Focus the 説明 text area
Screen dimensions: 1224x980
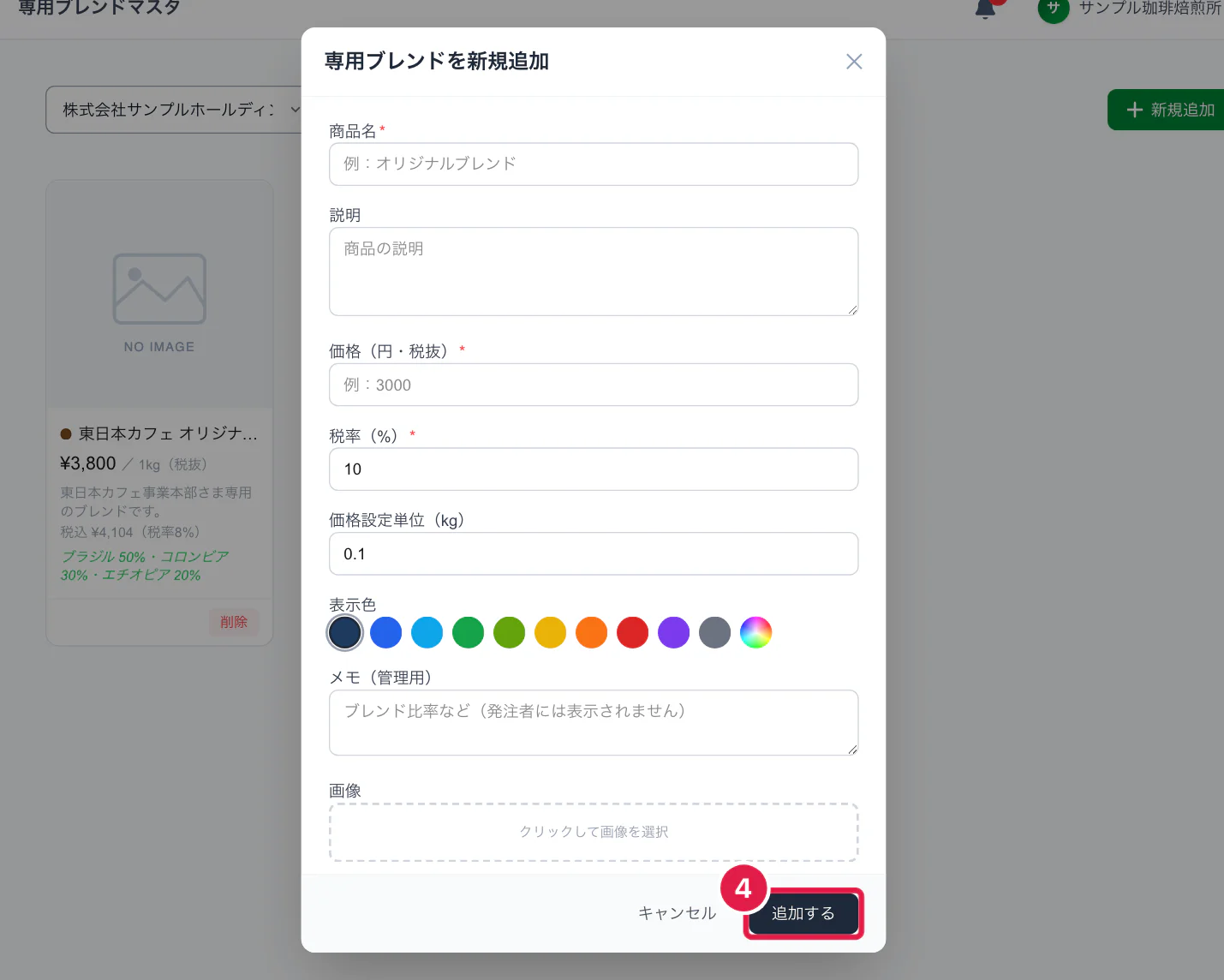pyautogui.click(x=594, y=272)
